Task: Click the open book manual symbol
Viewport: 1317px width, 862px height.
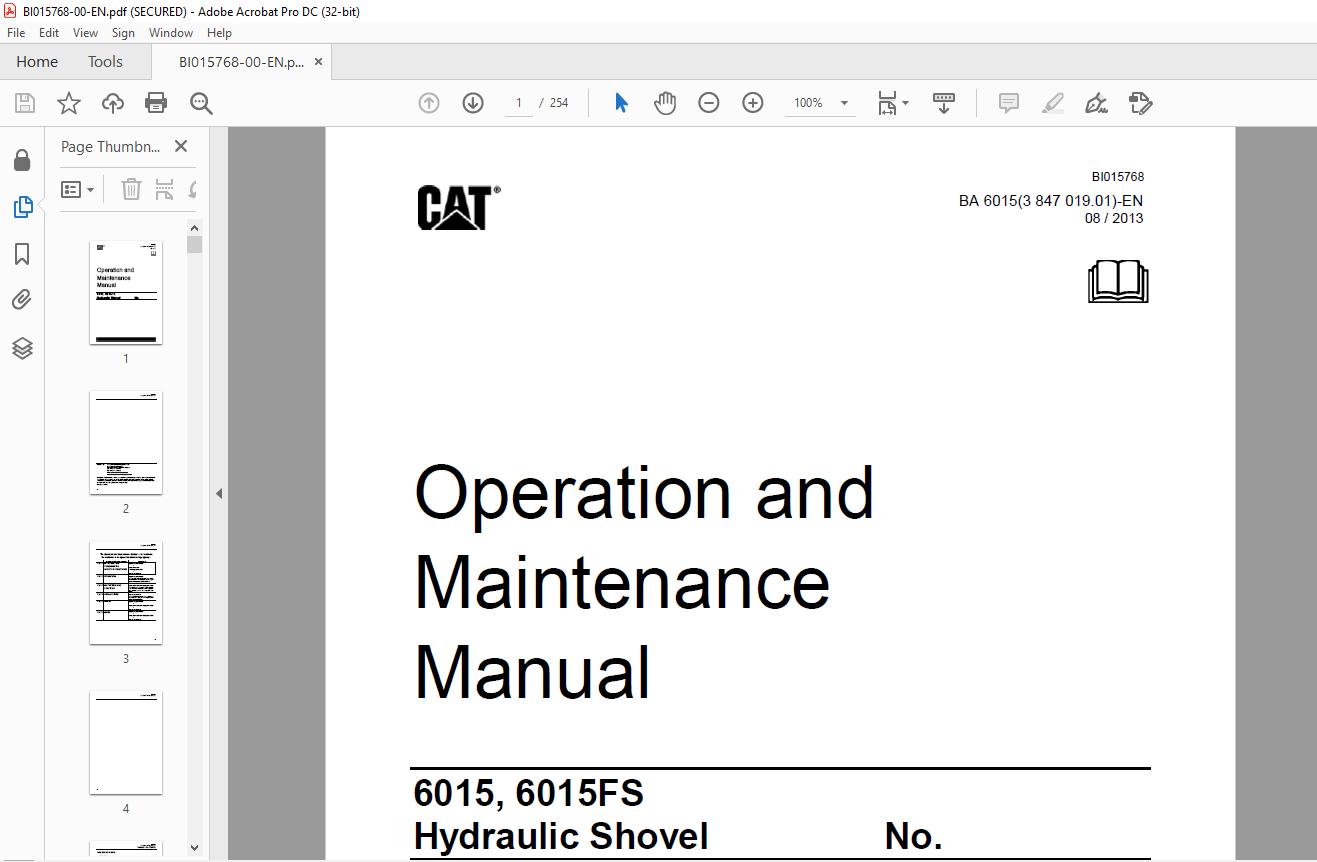Action: click(1118, 281)
